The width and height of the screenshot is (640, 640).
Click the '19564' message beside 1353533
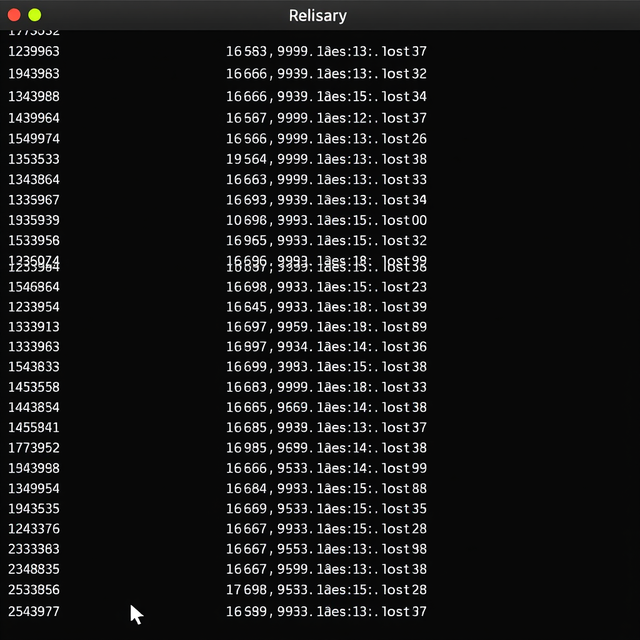[x=247, y=159]
